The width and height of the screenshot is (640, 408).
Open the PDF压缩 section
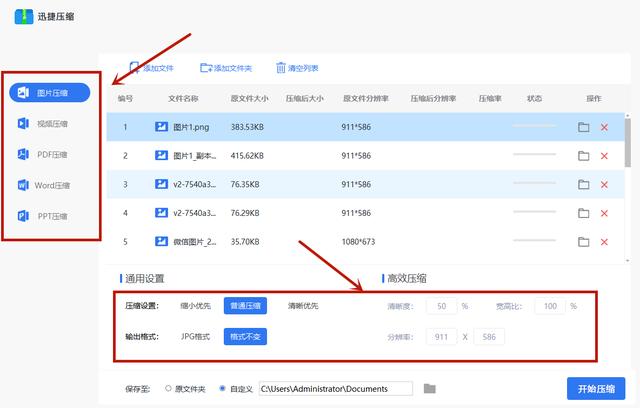[52, 155]
